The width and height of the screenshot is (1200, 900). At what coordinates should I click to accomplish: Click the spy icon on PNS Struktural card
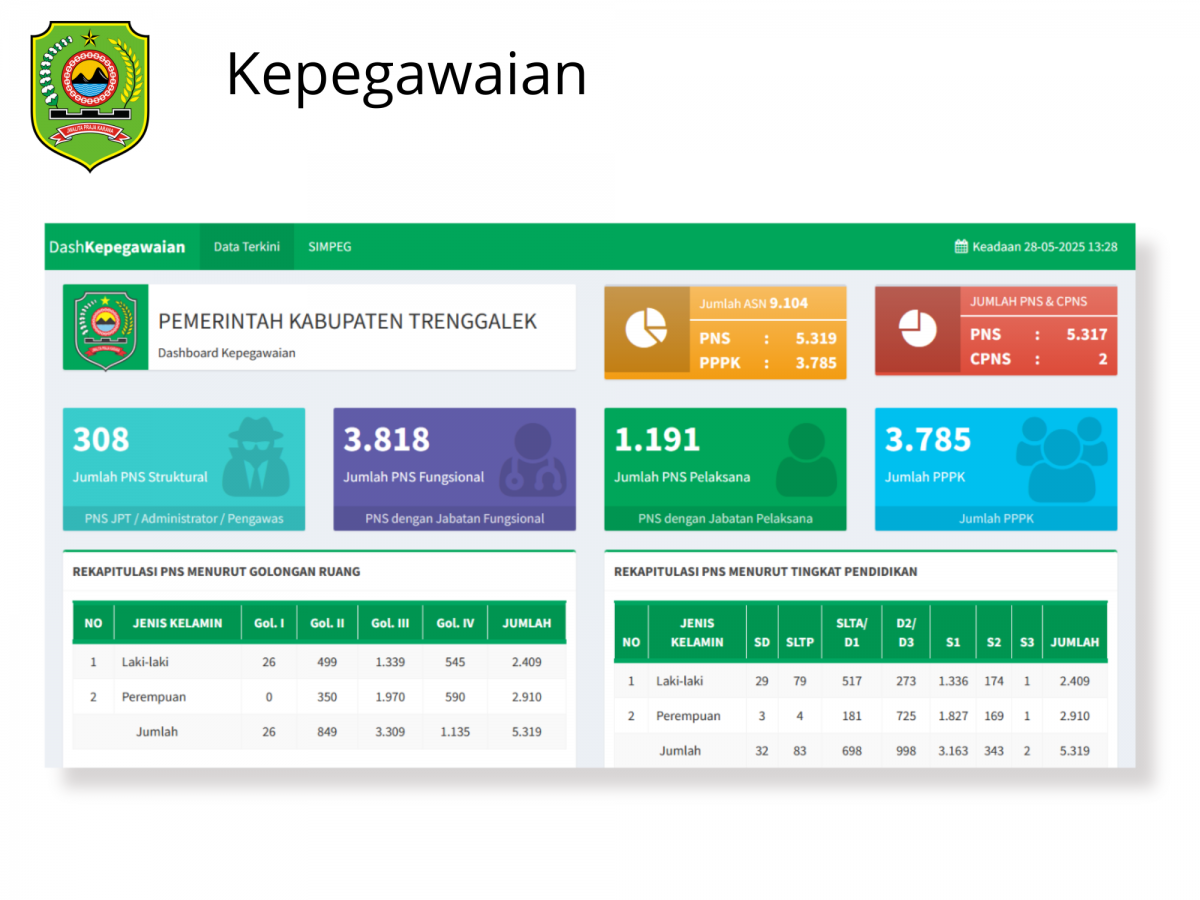[x=259, y=458]
